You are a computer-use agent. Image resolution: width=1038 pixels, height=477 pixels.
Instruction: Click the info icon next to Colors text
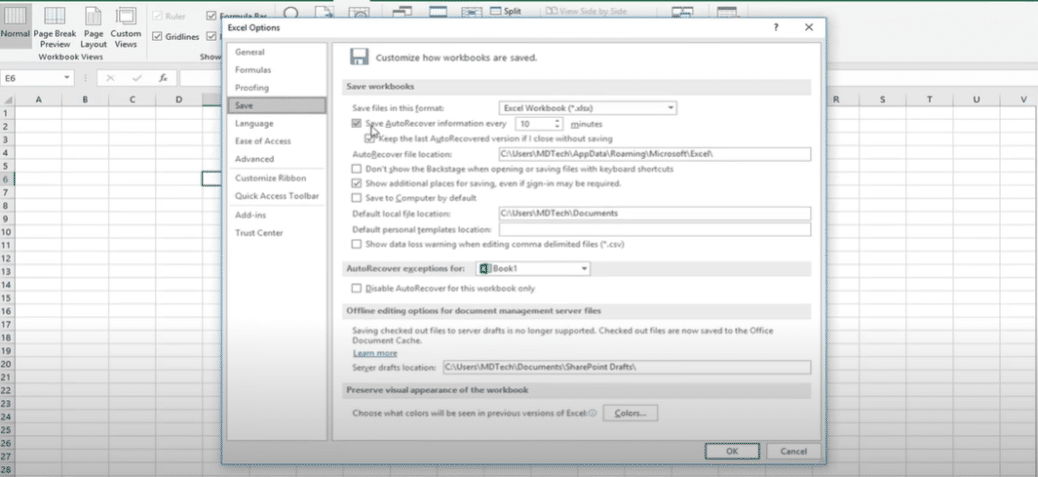tap(592, 413)
